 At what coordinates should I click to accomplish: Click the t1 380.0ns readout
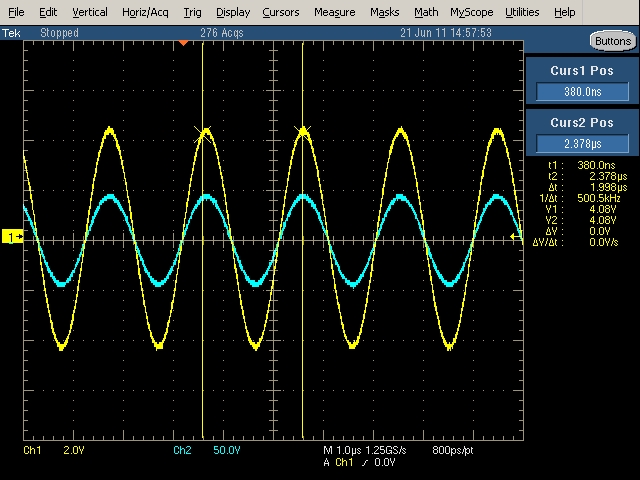click(x=582, y=165)
